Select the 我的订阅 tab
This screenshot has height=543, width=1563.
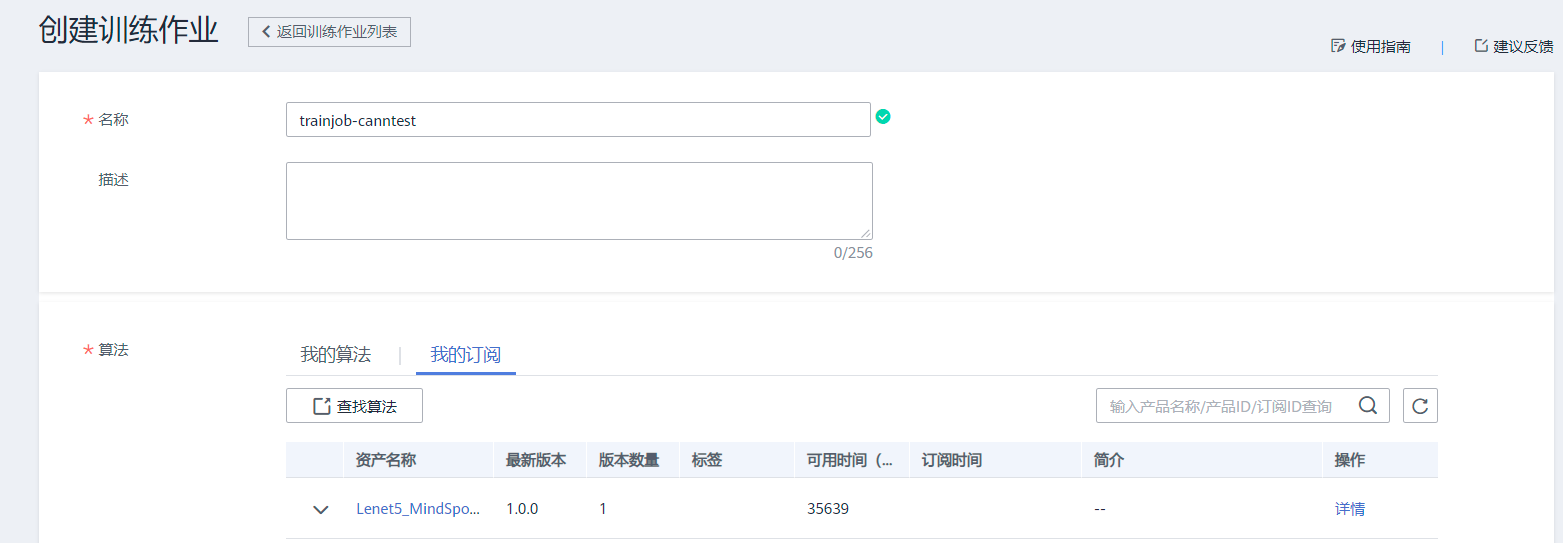(x=465, y=355)
